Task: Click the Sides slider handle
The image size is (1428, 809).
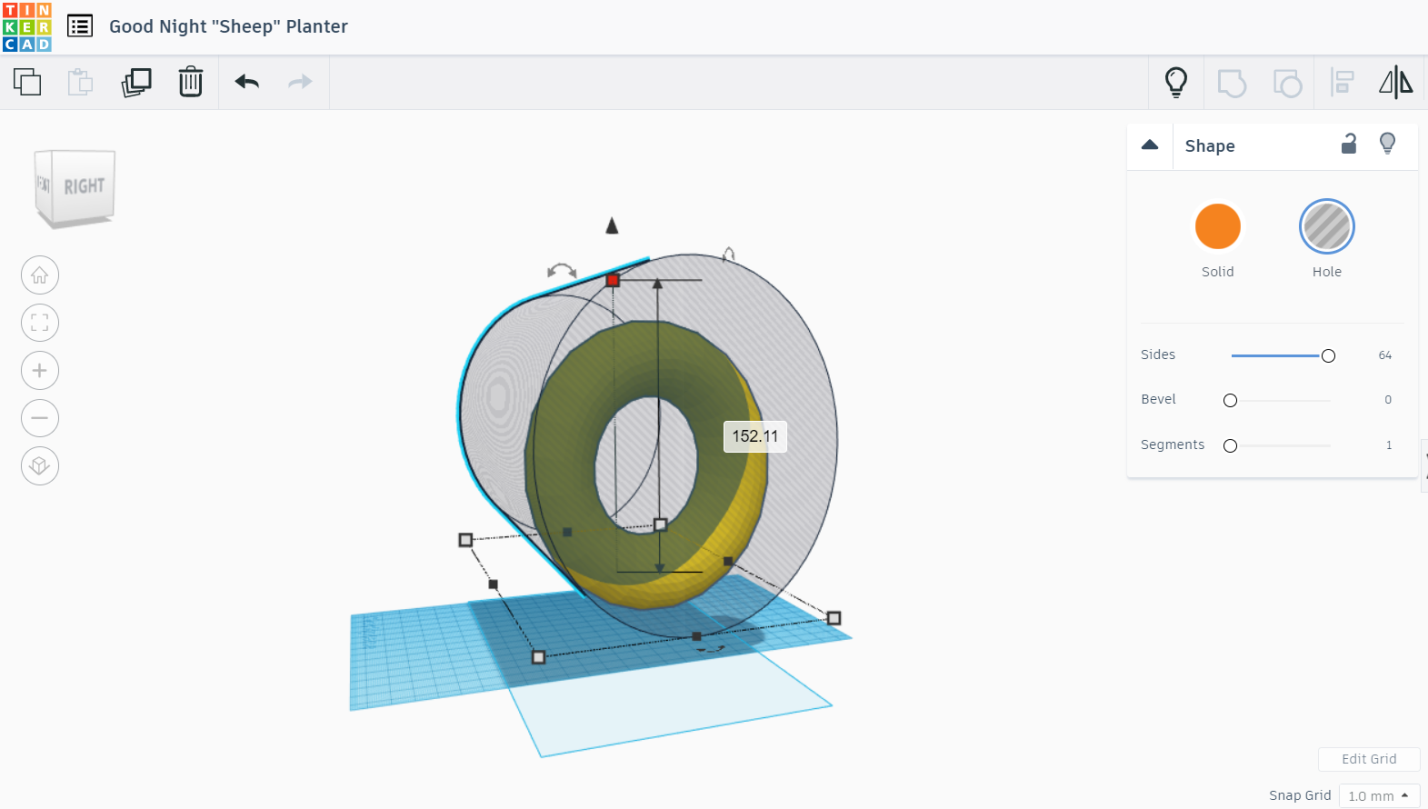Action: (x=1328, y=356)
